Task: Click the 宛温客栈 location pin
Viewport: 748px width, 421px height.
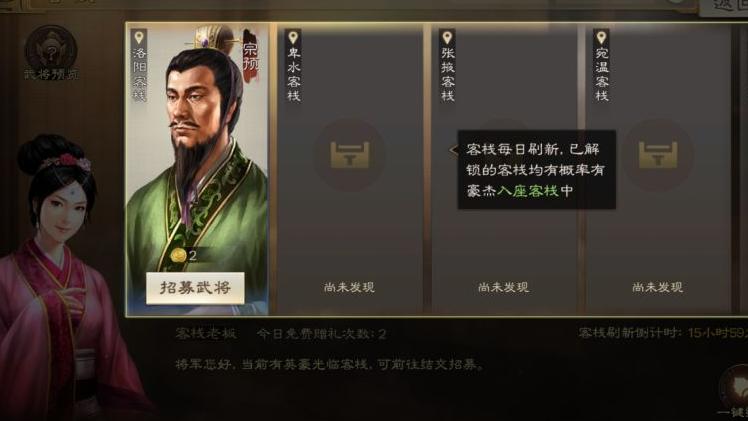Action: point(601,37)
